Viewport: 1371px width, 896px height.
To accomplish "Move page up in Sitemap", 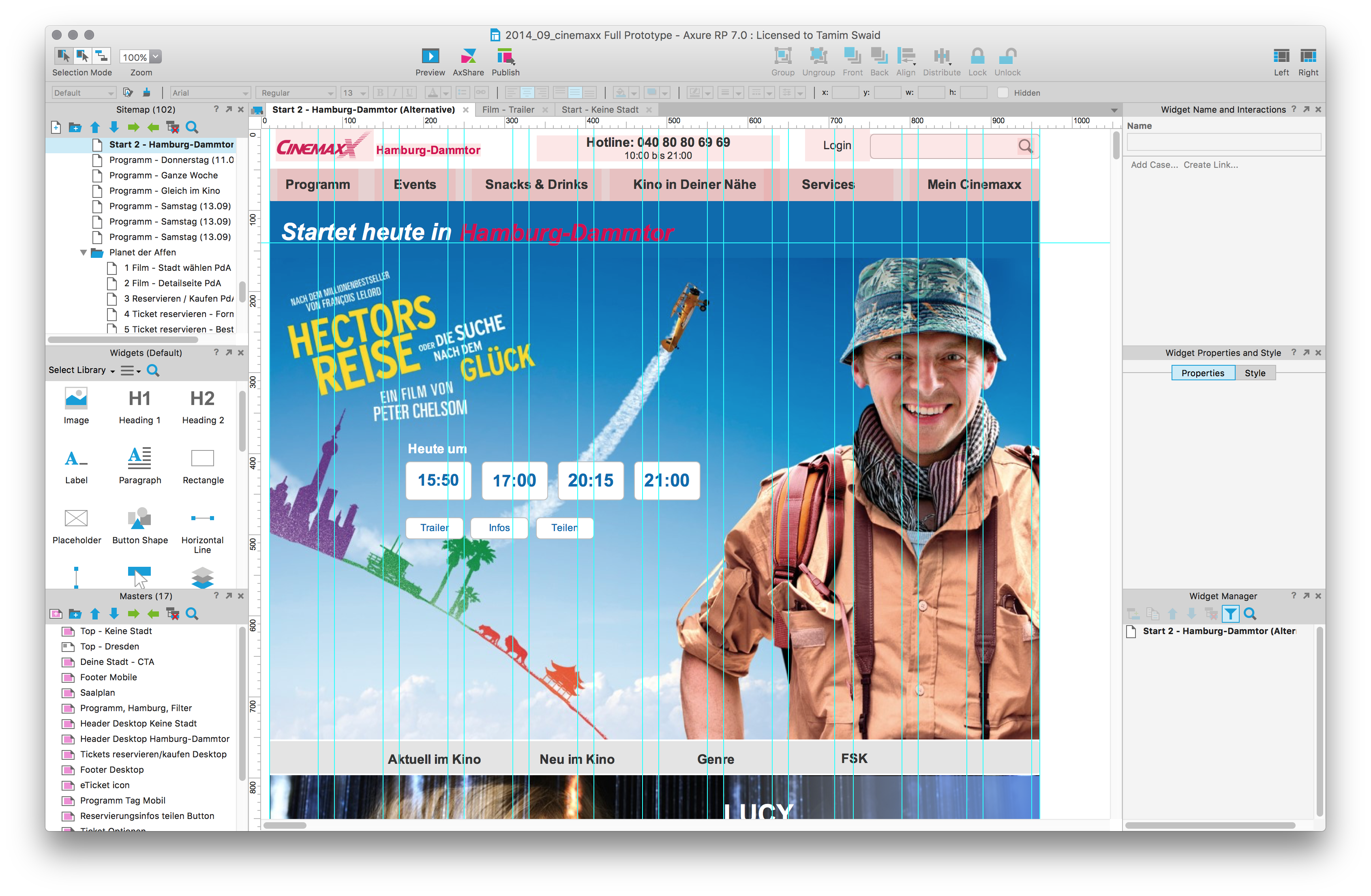I will tap(95, 127).
